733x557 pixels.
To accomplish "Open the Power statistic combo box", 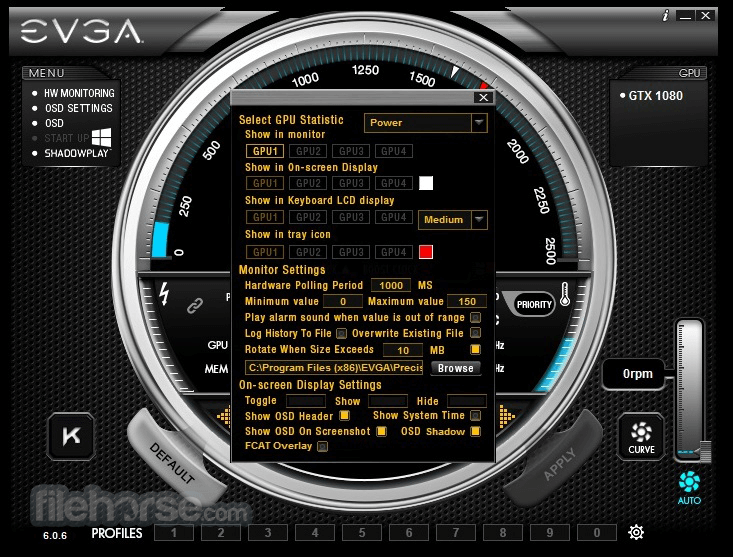I will 425,123.
